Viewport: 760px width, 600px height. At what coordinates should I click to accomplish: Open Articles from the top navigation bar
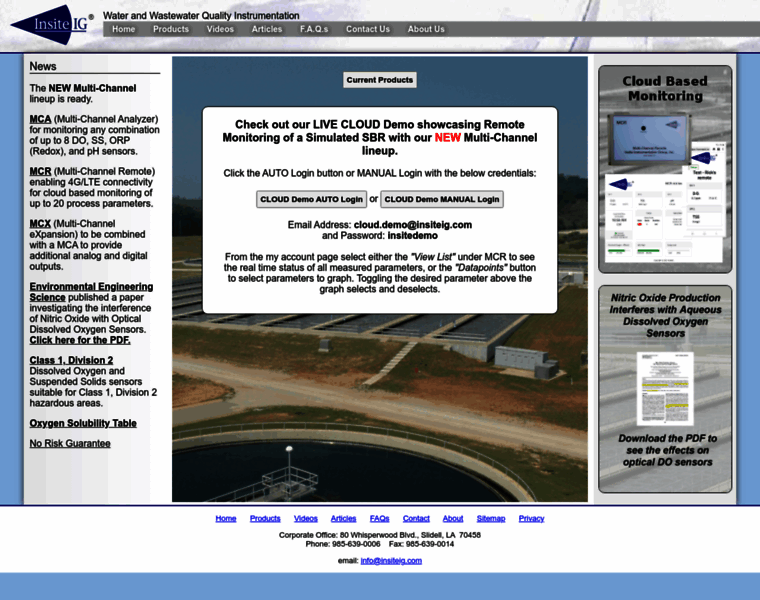click(267, 29)
